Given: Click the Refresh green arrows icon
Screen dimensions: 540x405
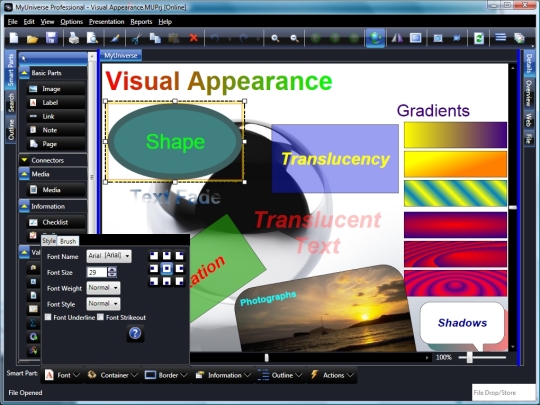Looking at the screenshot, I should click(479, 38).
